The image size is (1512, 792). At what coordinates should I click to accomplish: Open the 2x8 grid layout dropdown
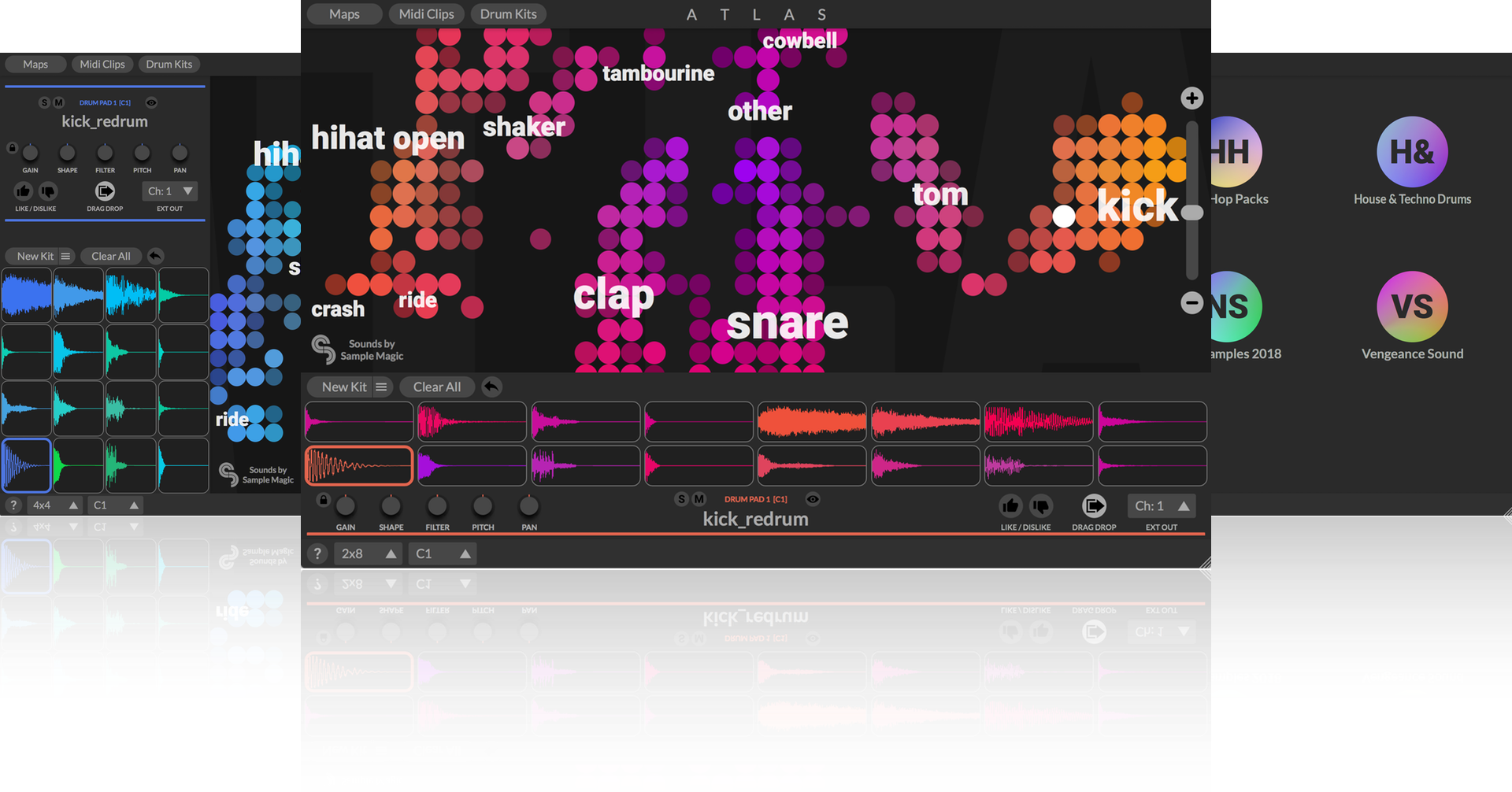[x=368, y=553]
